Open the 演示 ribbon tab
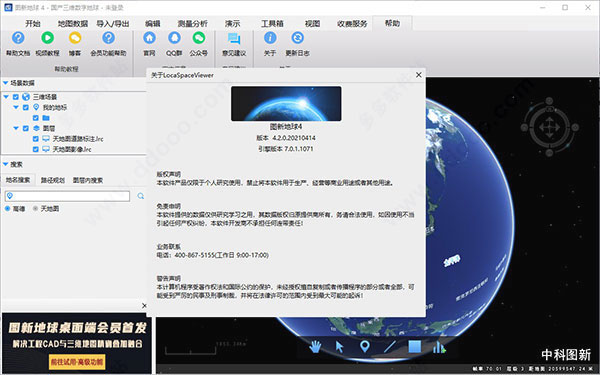600x375 pixels. pos(232,23)
